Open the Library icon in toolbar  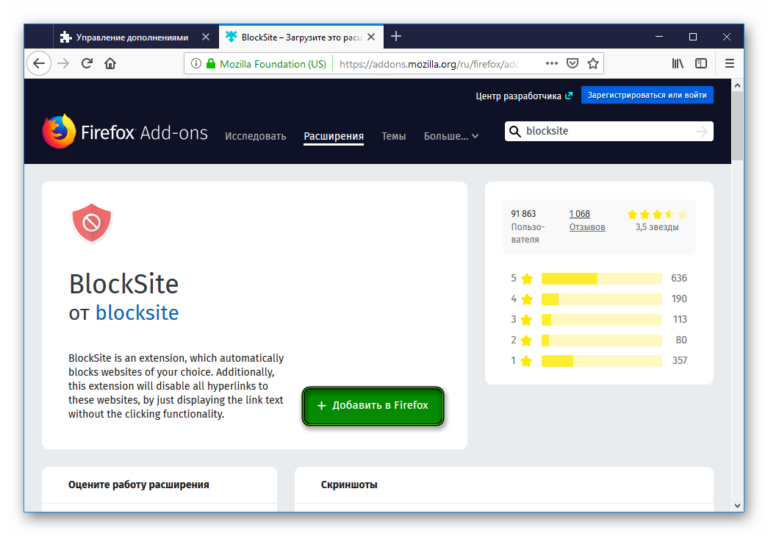[x=677, y=63]
